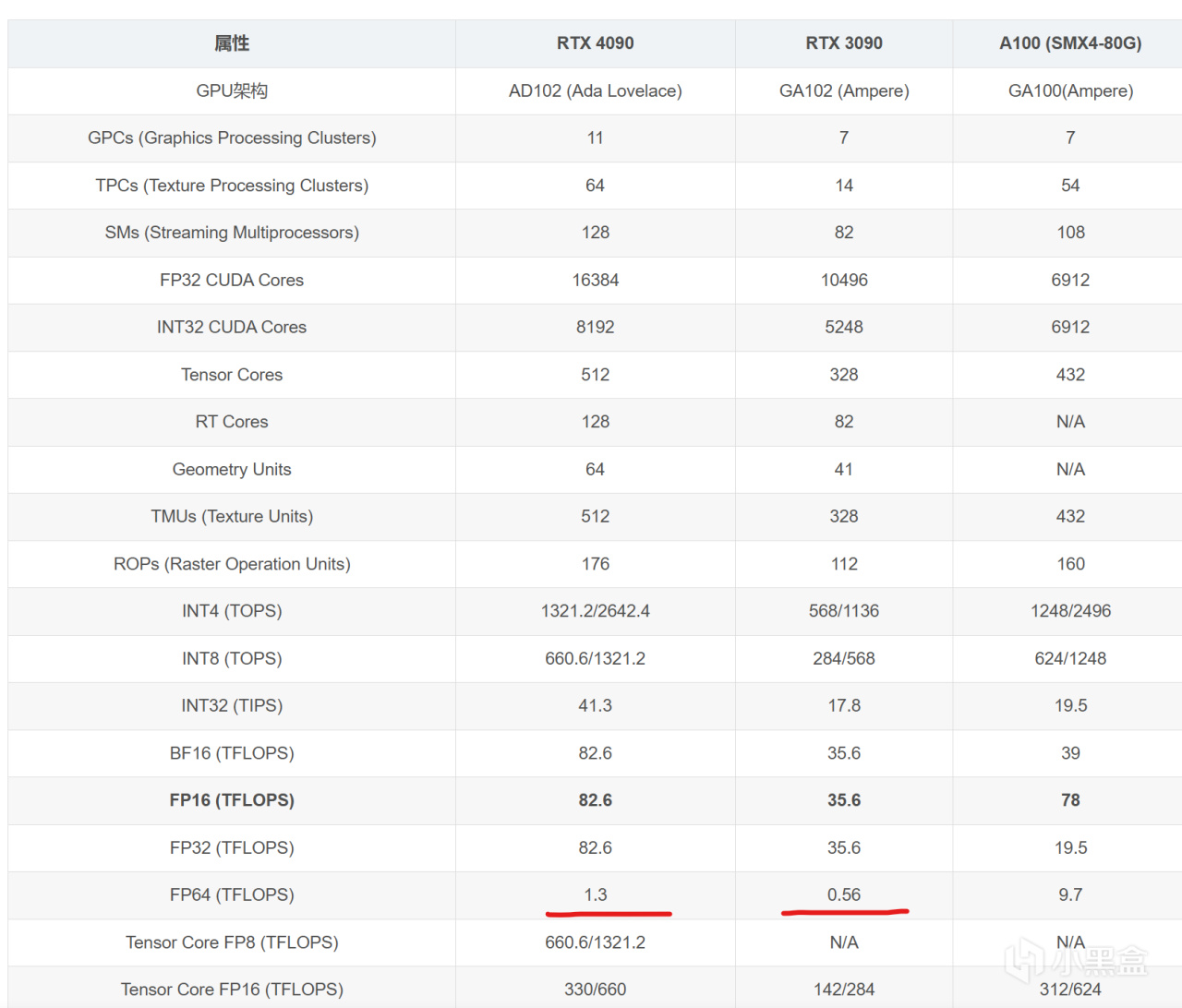1182x1008 pixels.
Task: Click the 16384 value cell
Action: [x=595, y=280]
